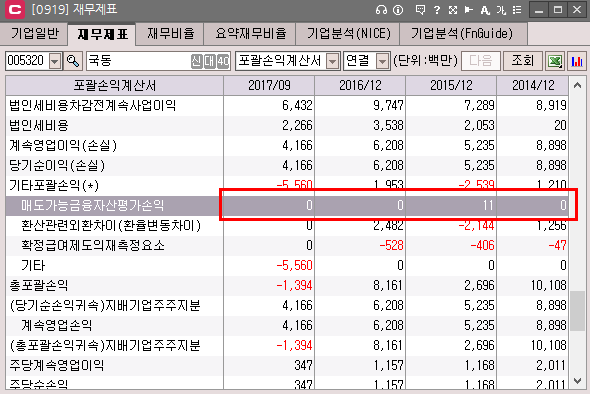The image size is (590, 394).
Task: Switch to the 기업일반 tab
Action: tap(35, 33)
